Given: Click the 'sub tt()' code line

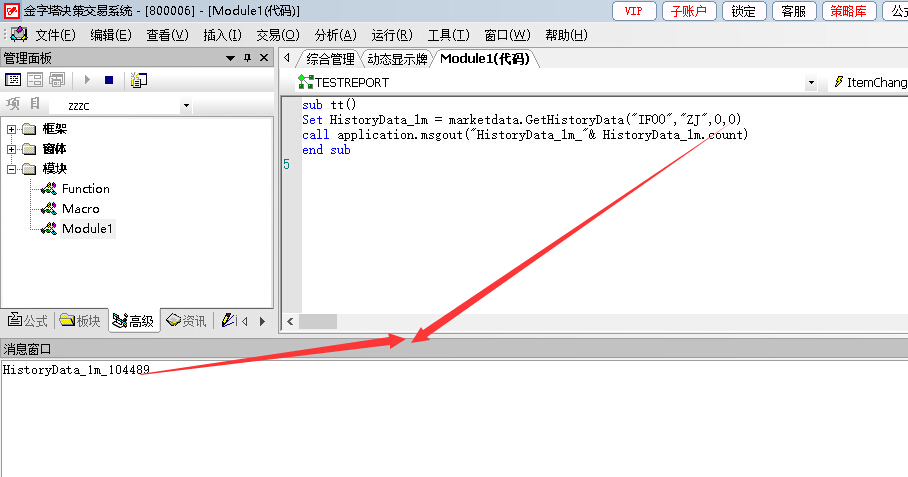Looking at the screenshot, I should [x=329, y=105].
